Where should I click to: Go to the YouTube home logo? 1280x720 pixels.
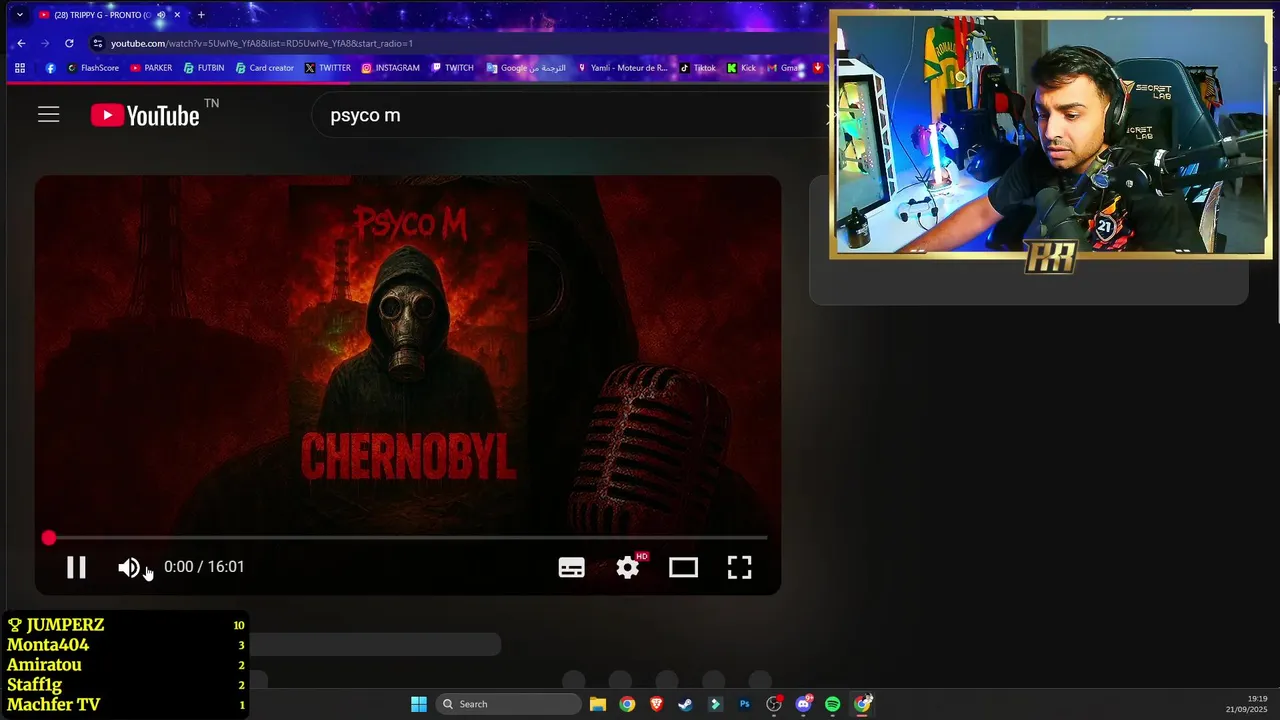tap(146, 115)
